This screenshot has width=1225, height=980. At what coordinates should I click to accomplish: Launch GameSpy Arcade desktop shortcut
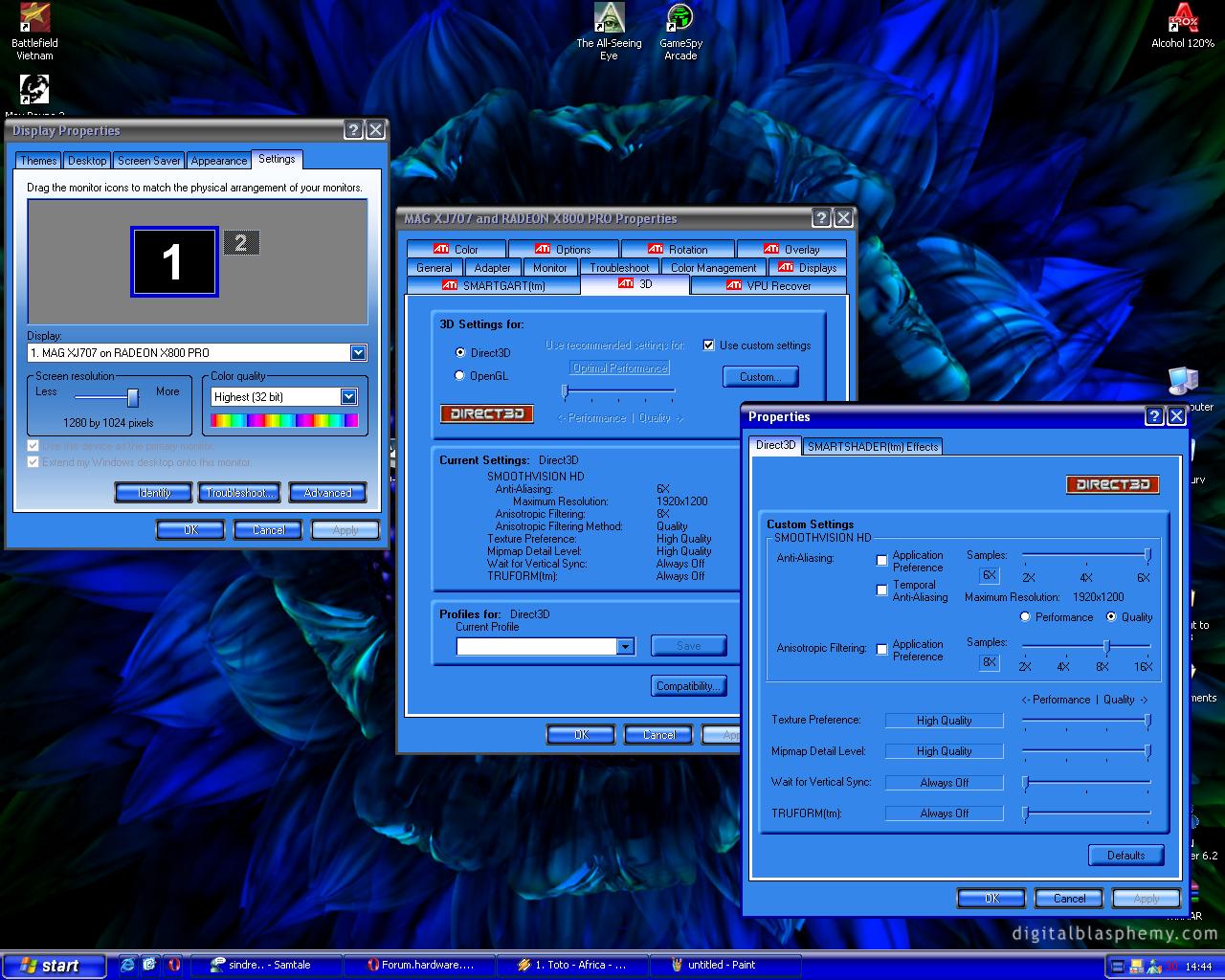click(680, 33)
